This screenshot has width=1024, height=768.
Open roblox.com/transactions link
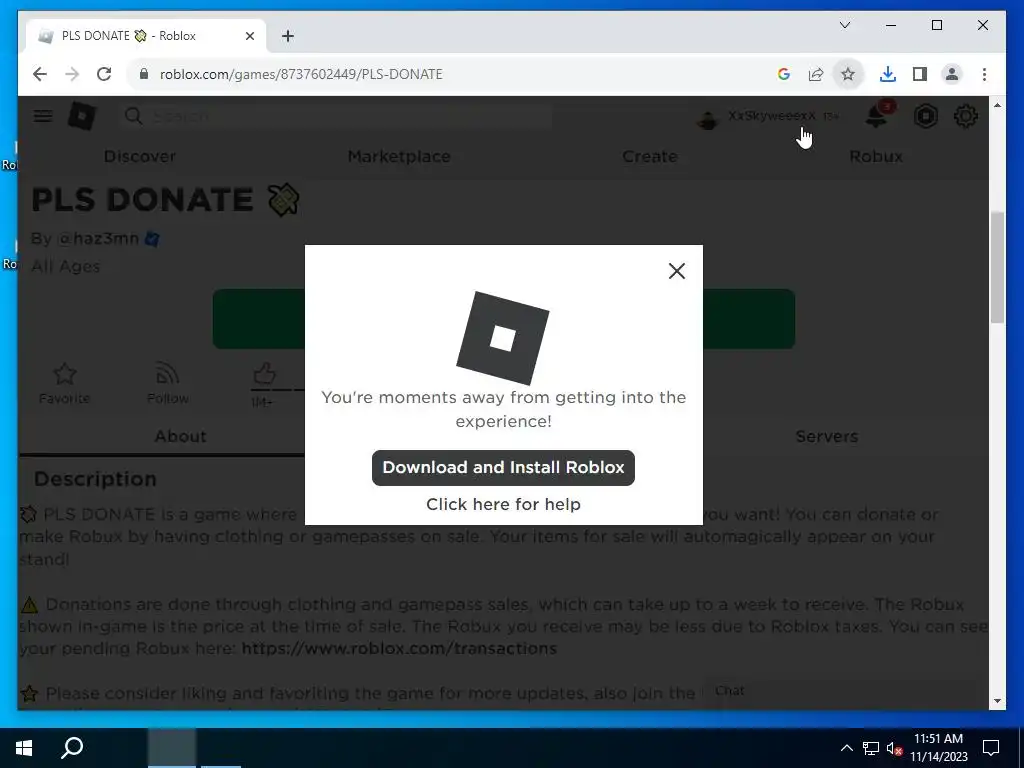399,648
